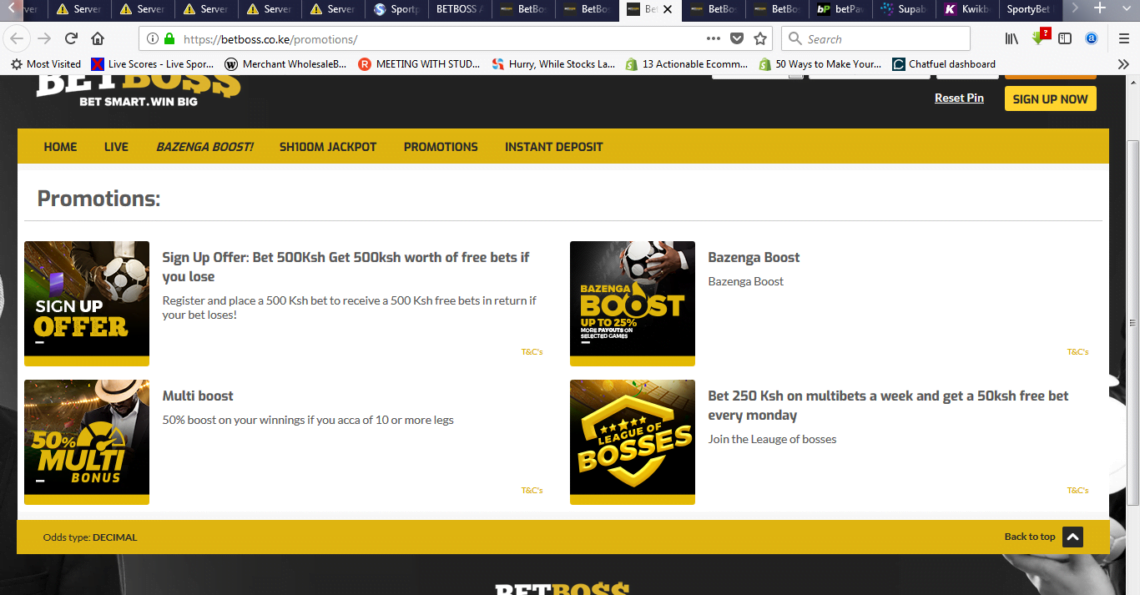1140x595 pixels.
Task: List all tabs dropdown arrow
Action: tap(1125, 9)
